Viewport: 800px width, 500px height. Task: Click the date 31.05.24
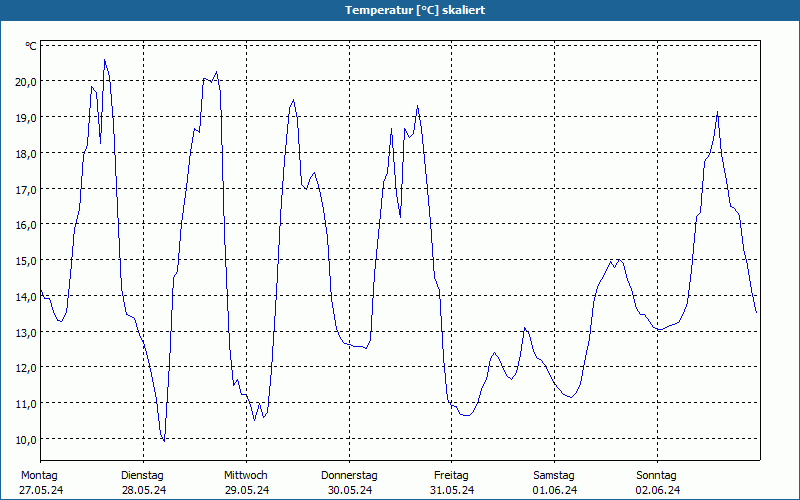click(x=452, y=490)
